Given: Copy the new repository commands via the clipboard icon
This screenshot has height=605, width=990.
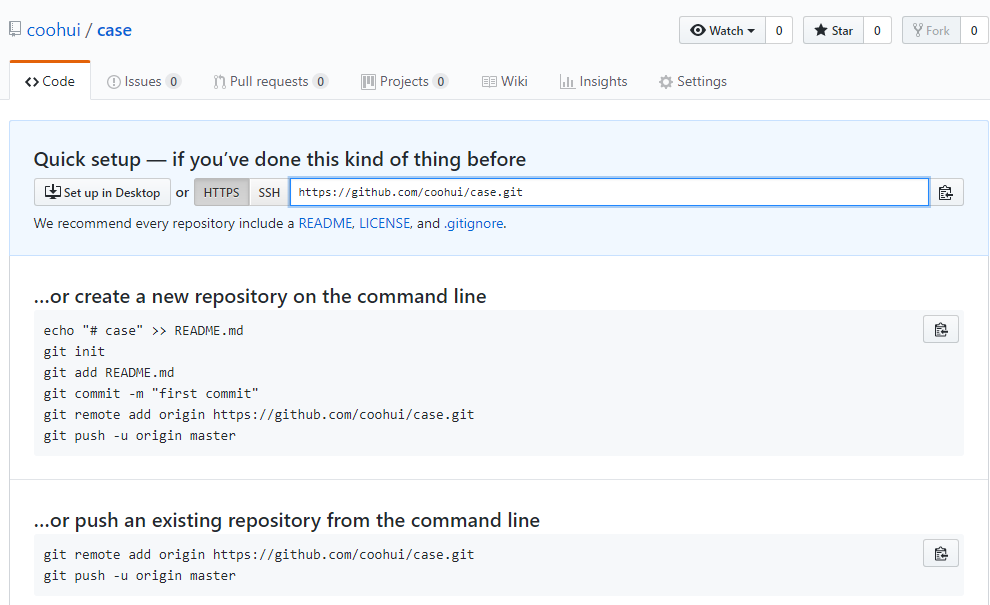Looking at the screenshot, I should click(x=941, y=329).
